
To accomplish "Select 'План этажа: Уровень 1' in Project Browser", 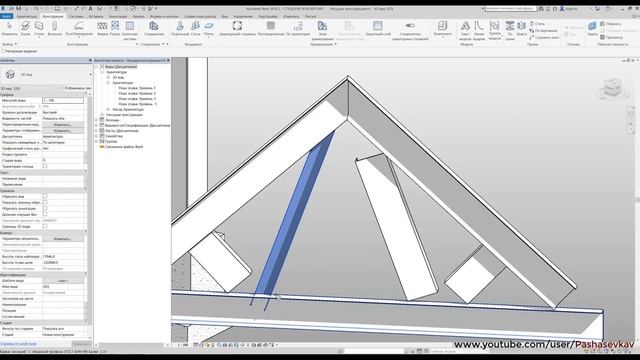I will coord(137,88).
